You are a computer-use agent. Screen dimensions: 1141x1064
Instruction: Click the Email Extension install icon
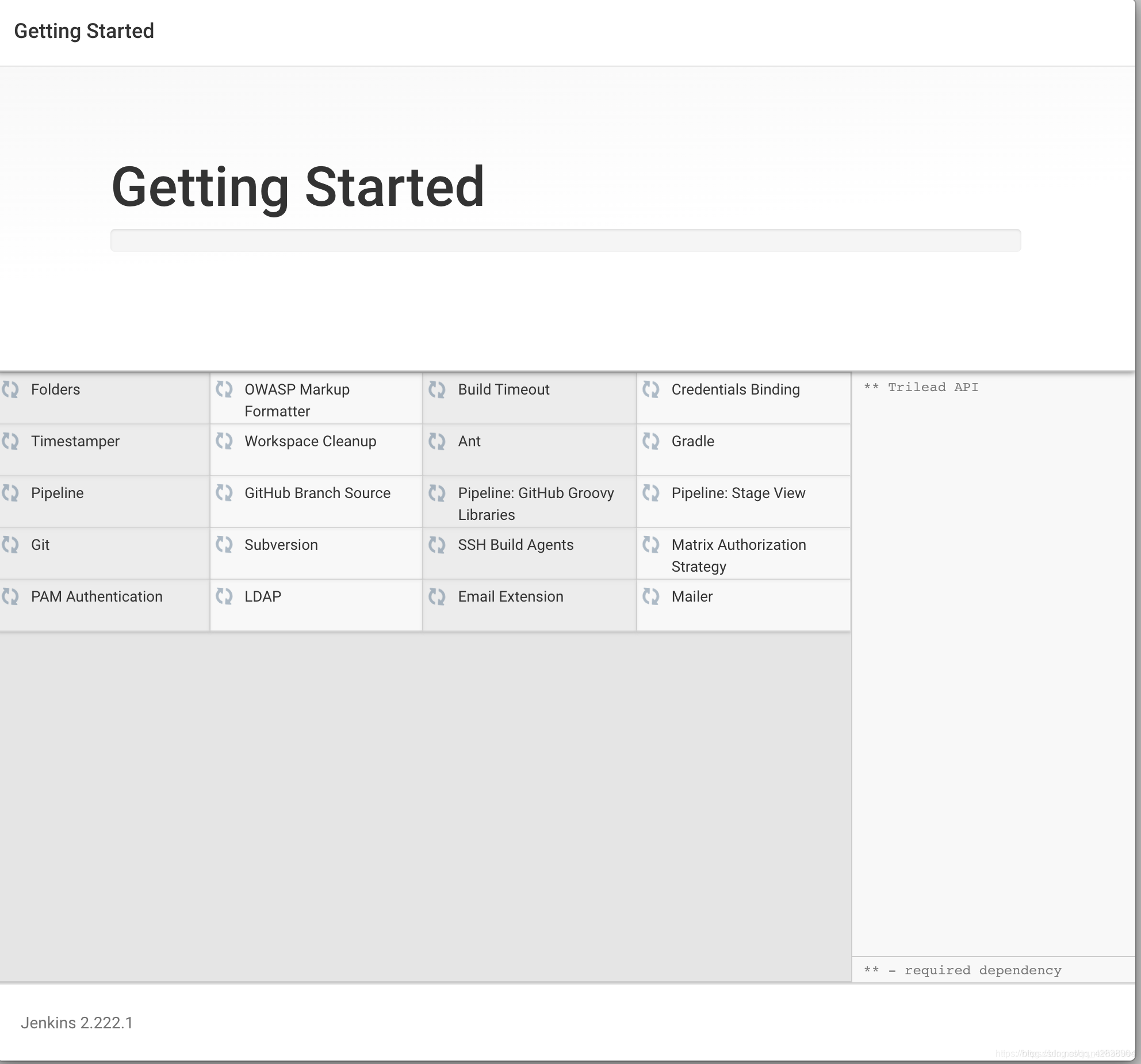pos(437,596)
